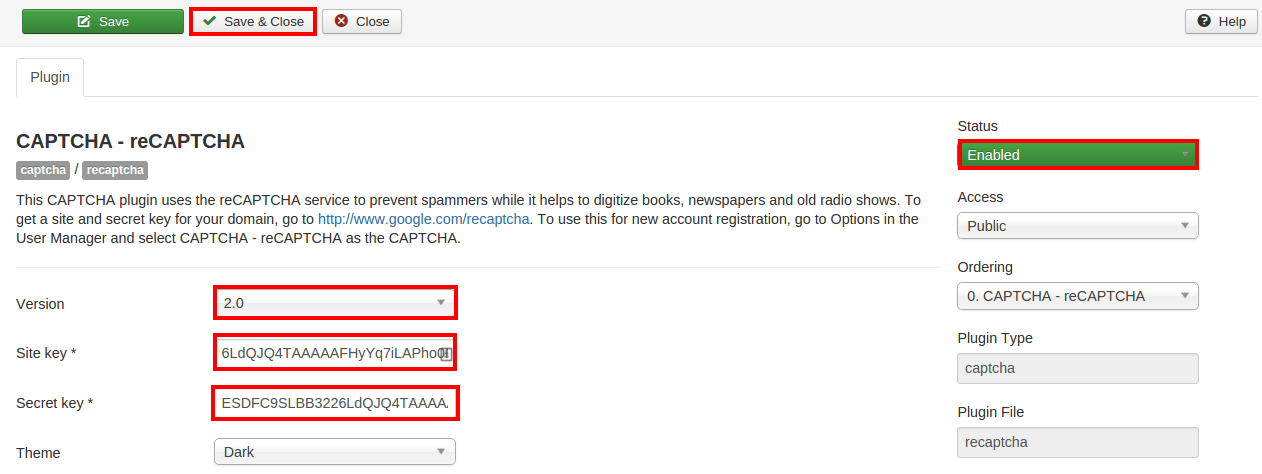
Task: Click the pencil icon on Save
Action: coord(84,21)
